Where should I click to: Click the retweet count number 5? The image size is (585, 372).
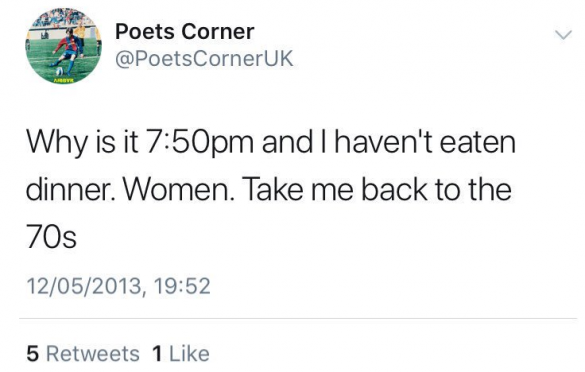(x=33, y=353)
